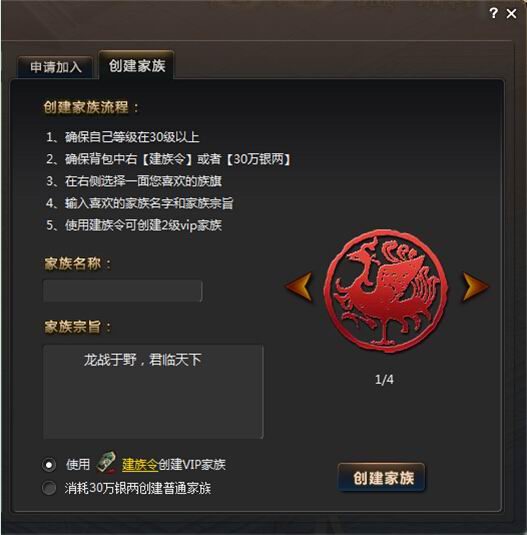
Task: Select radio option to use 建族令 for VIP家族
Action: click(49, 465)
